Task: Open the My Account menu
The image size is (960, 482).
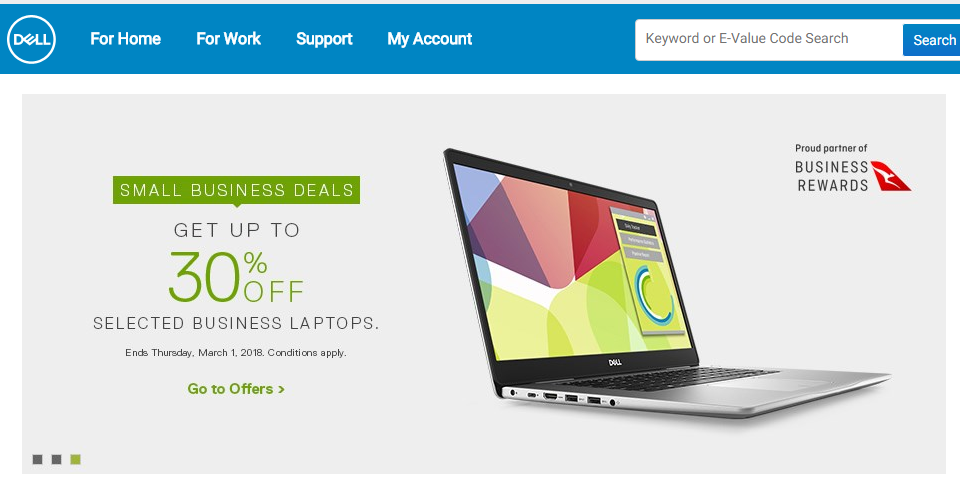Action: pyautogui.click(x=429, y=39)
